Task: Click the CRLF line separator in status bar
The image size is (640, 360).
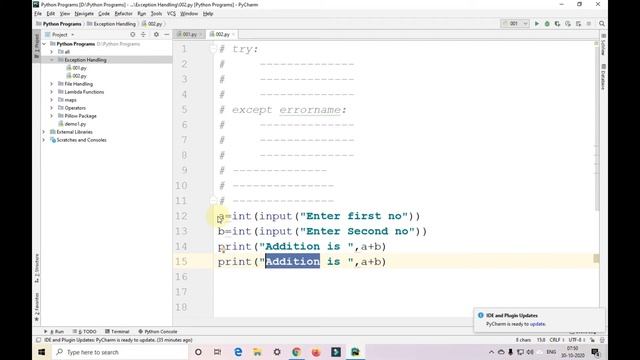Action: pyautogui.click(x=556, y=340)
